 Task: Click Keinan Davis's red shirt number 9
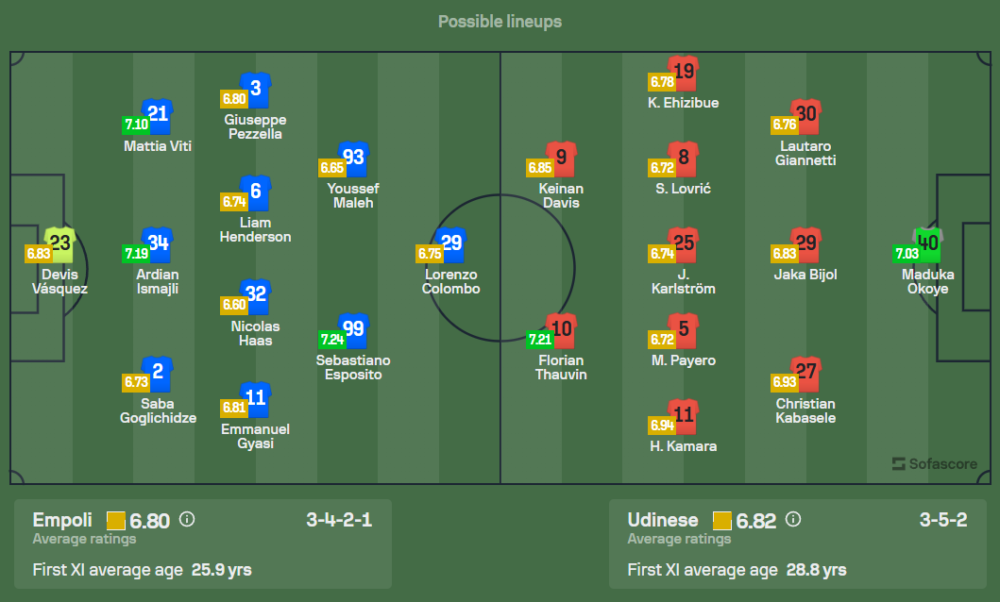561,157
